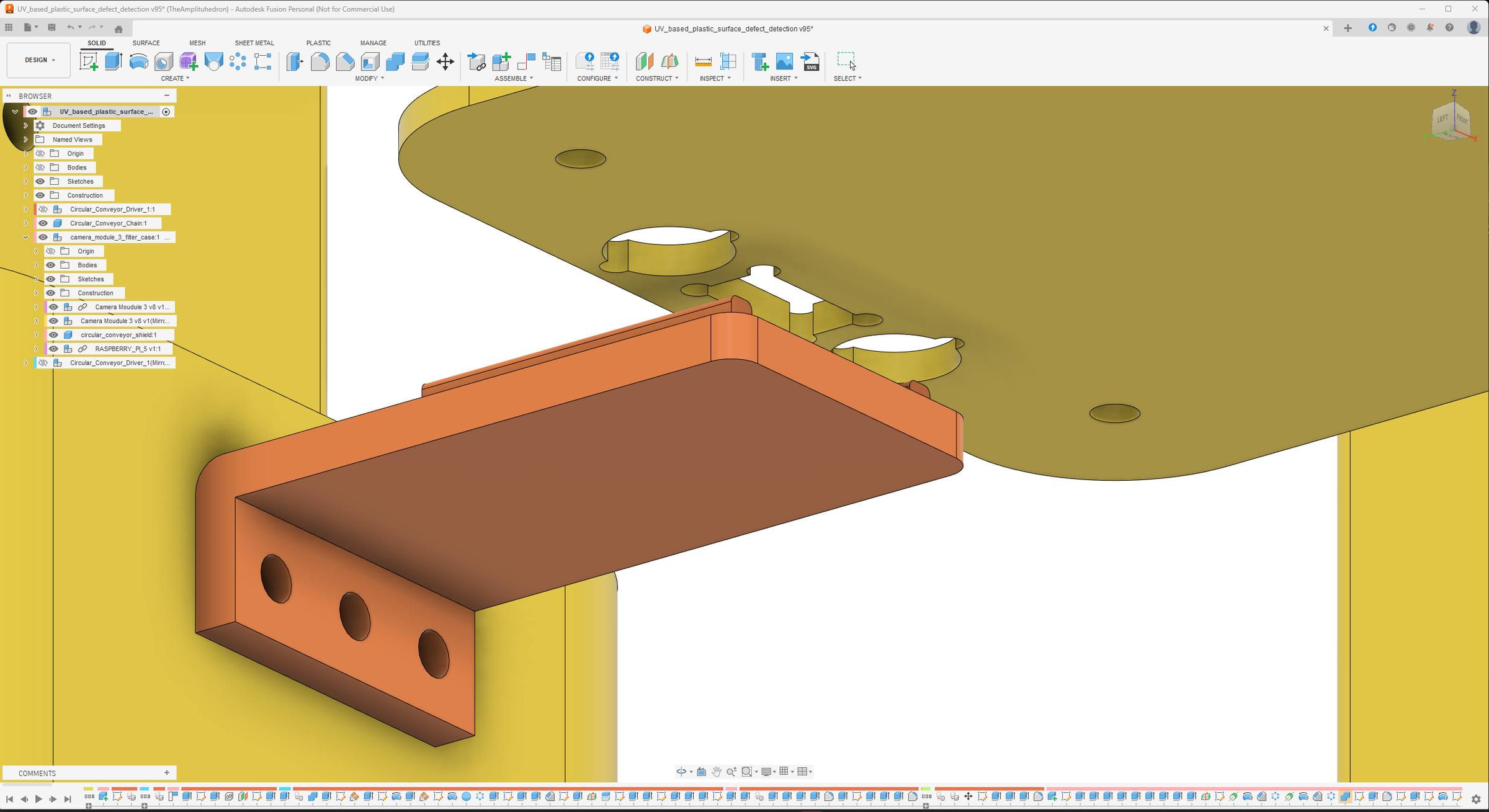Viewport: 1489px width, 812px height.
Task: Open the ASSEMBLE dropdown menu
Action: [514, 78]
